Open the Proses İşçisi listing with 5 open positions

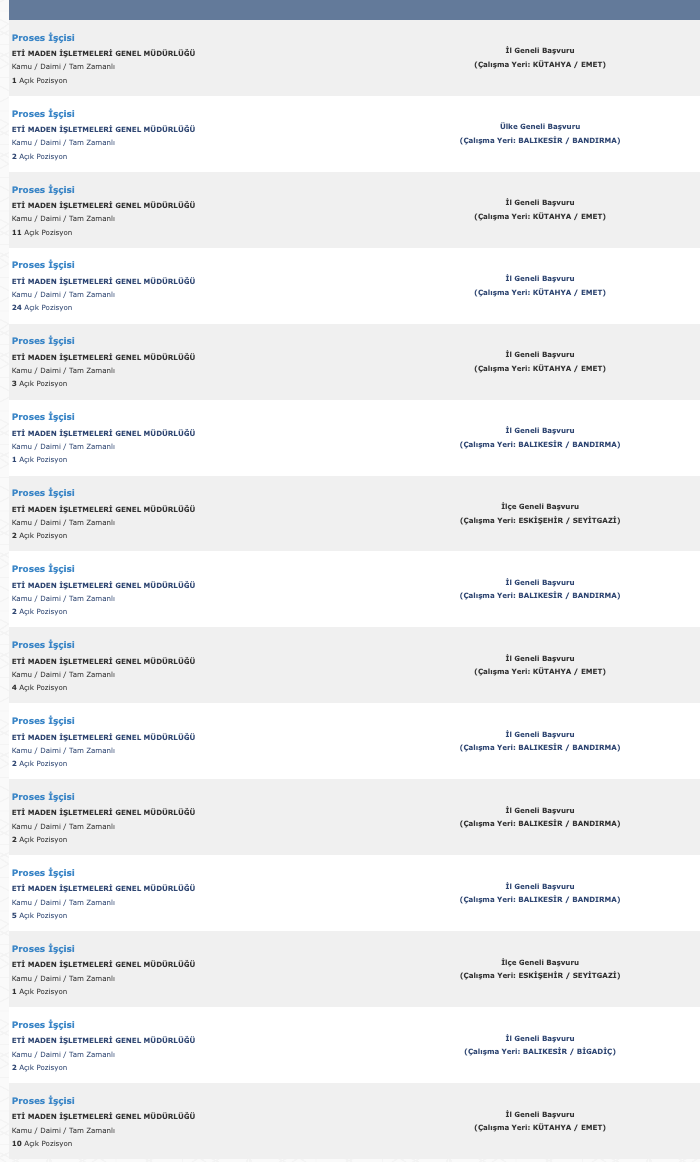[43, 873]
